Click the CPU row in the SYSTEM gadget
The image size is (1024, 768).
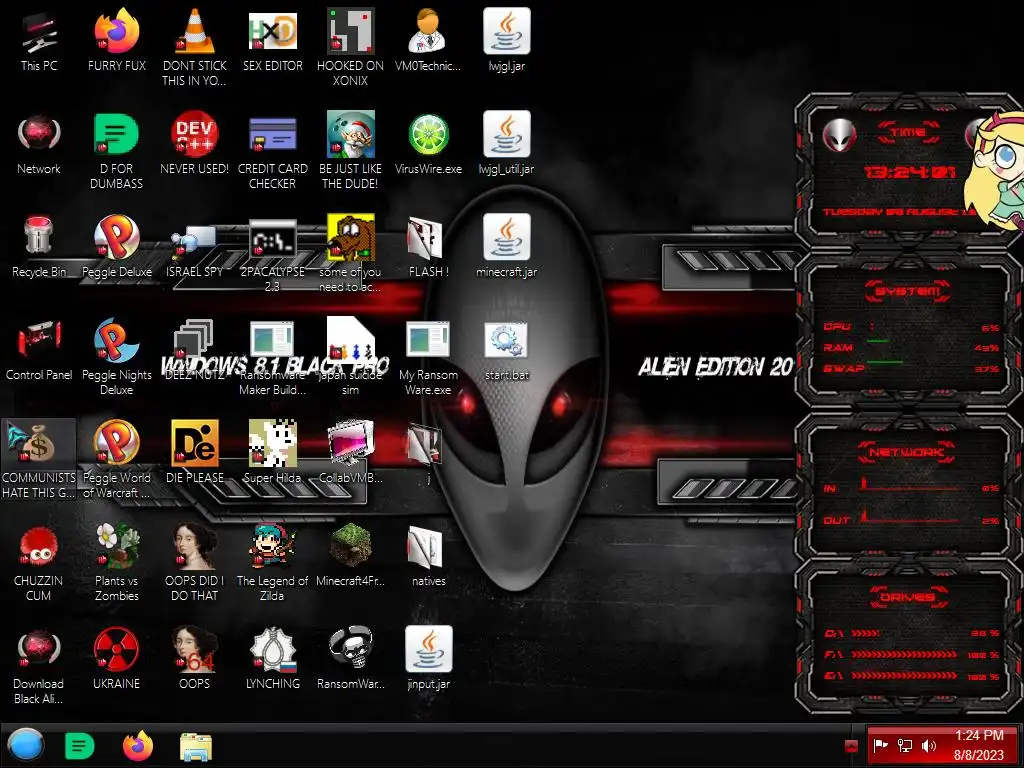(x=910, y=327)
